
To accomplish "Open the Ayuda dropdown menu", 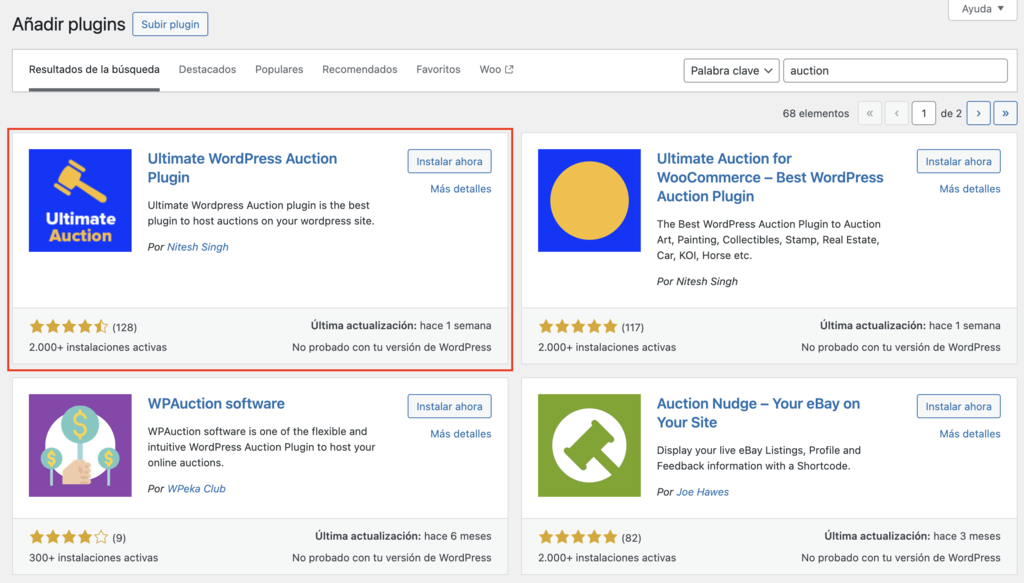I will pos(981,9).
